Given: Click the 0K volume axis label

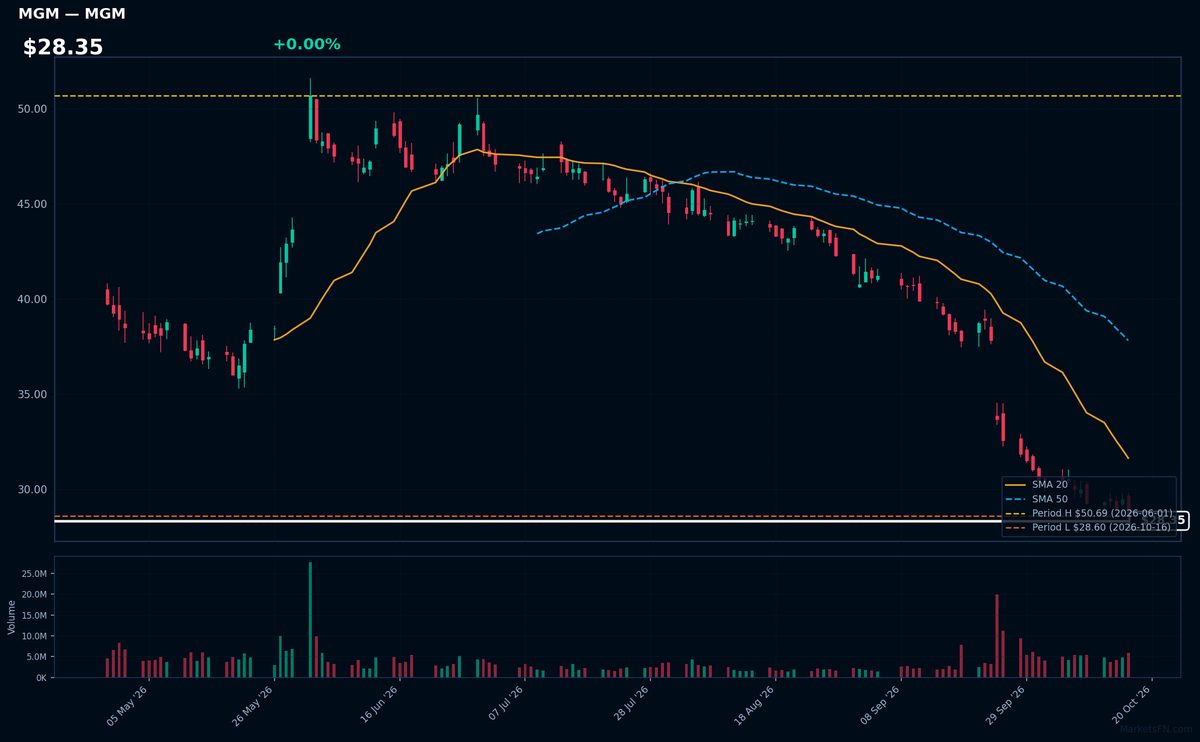Looking at the screenshot, I should [41, 678].
